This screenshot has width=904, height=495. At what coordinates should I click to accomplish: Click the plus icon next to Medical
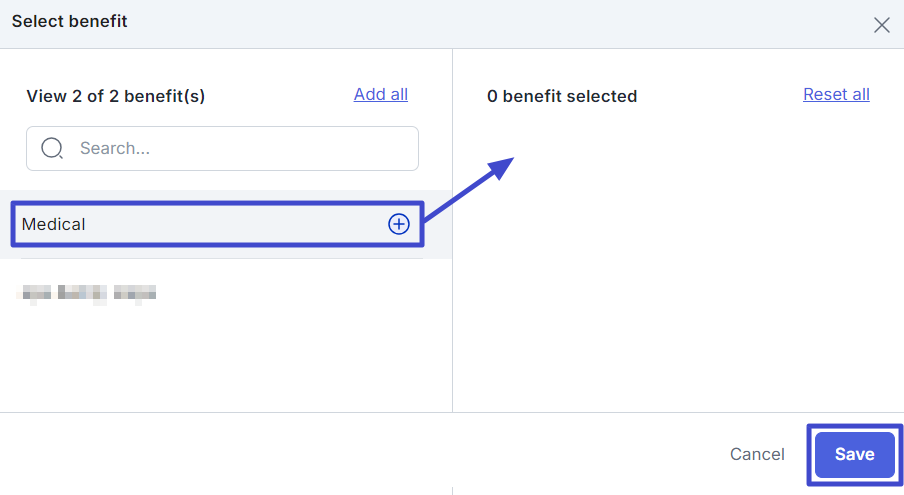coord(398,224)
